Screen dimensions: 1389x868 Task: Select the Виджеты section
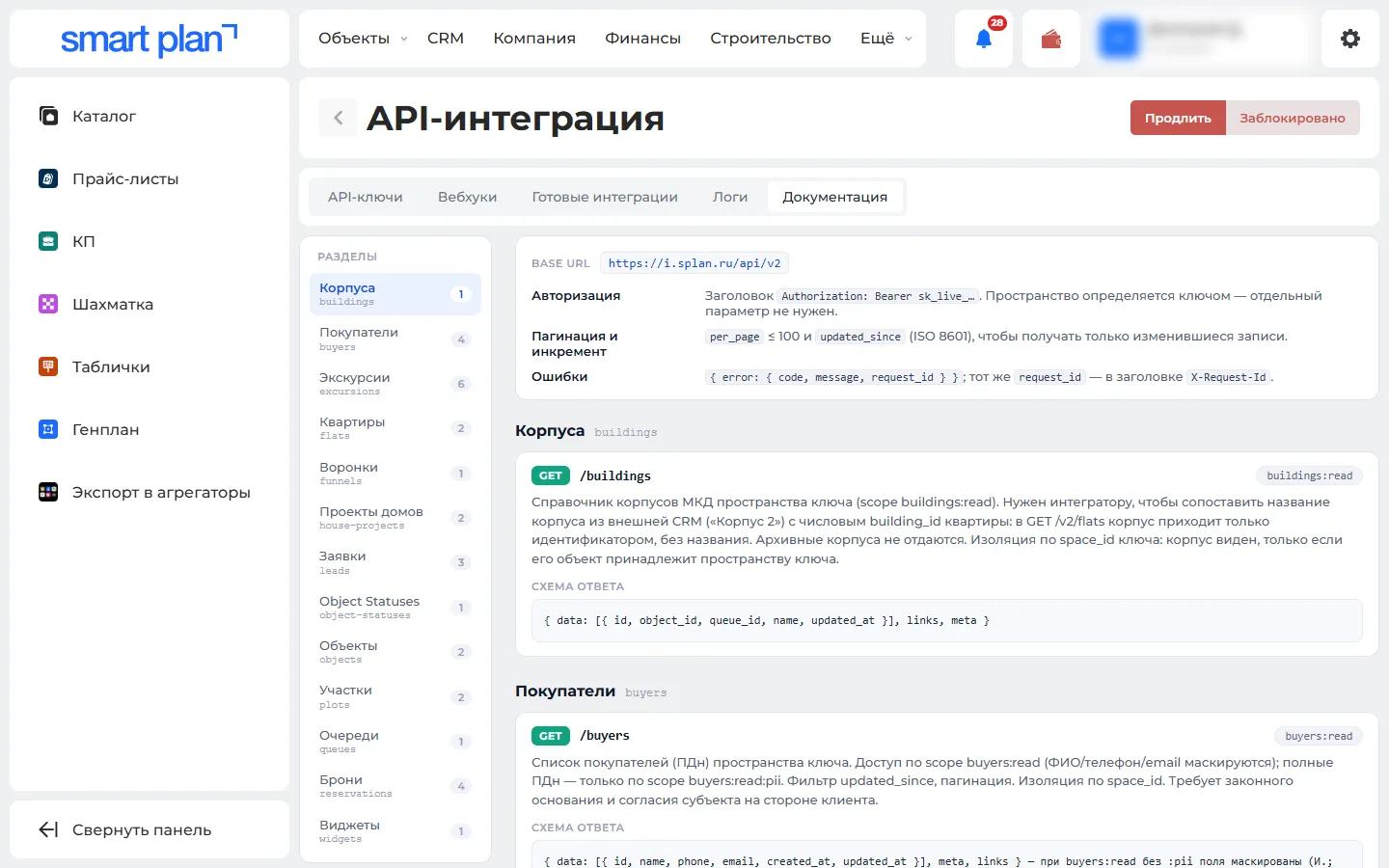click(395, 831)
